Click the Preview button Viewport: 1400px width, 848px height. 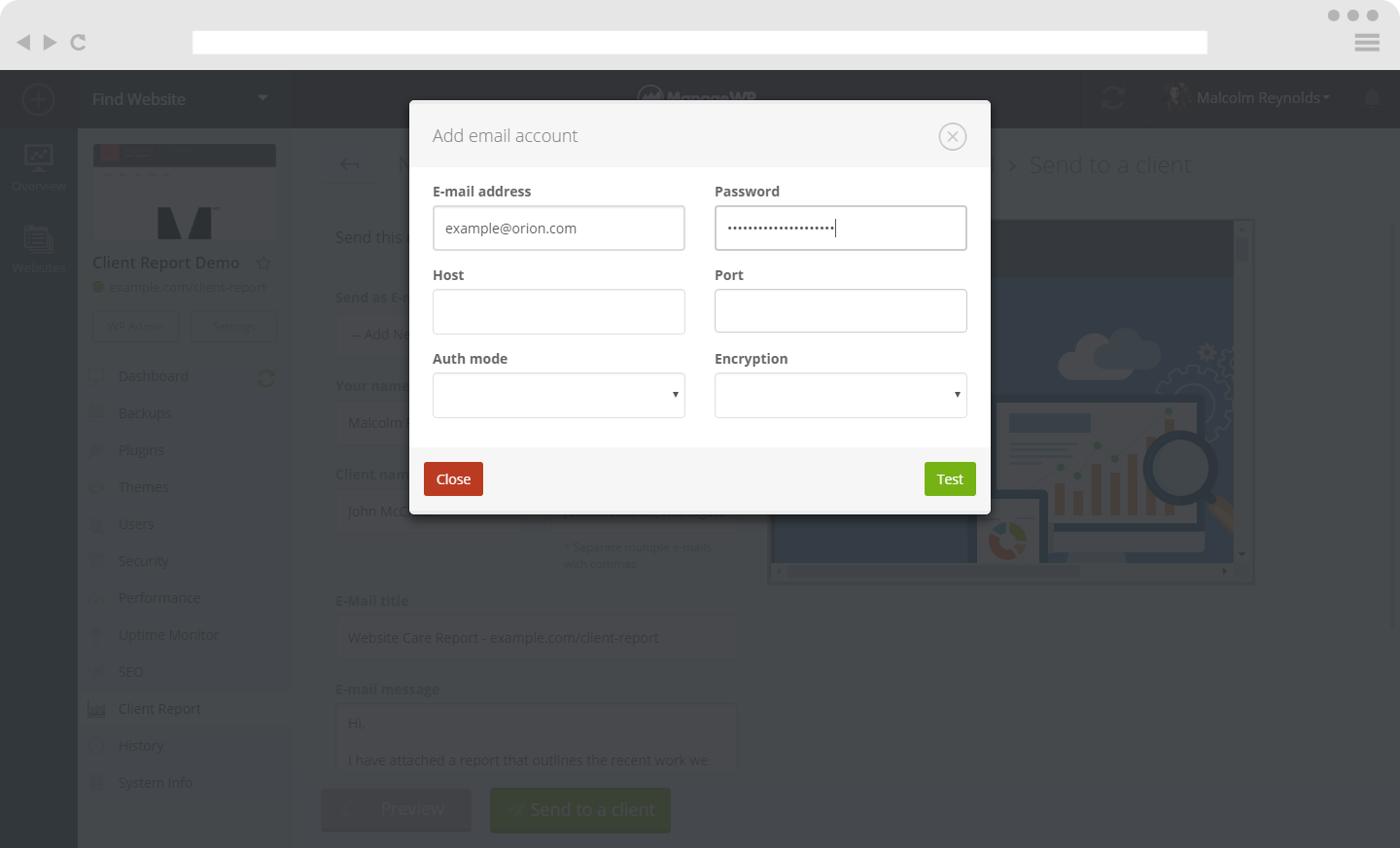point(396,810)
